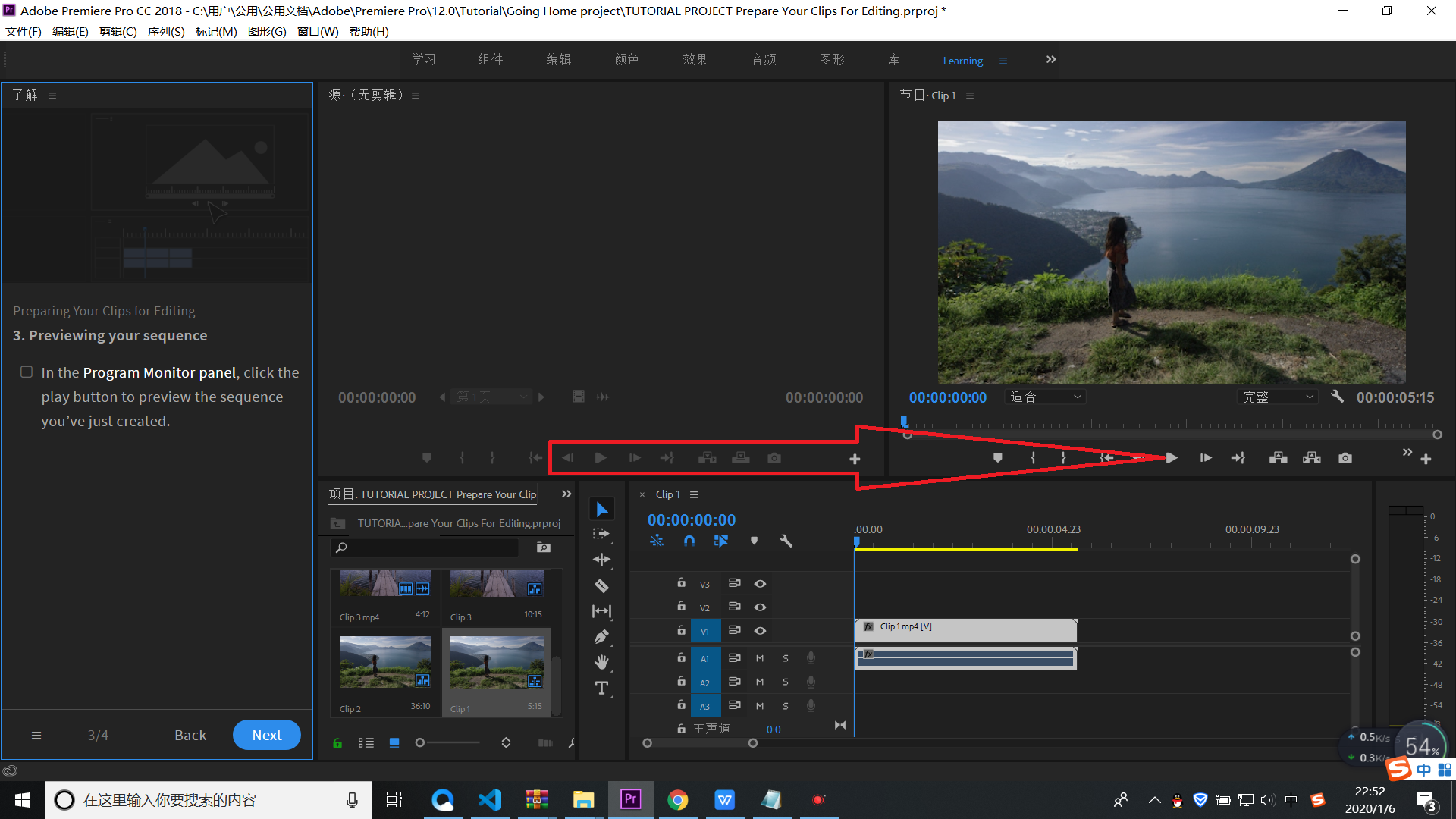This screenshot has width=1456, height=819.
Task: Open the 适合 zoom level dropdown
Action: (x=1046, y=397)
